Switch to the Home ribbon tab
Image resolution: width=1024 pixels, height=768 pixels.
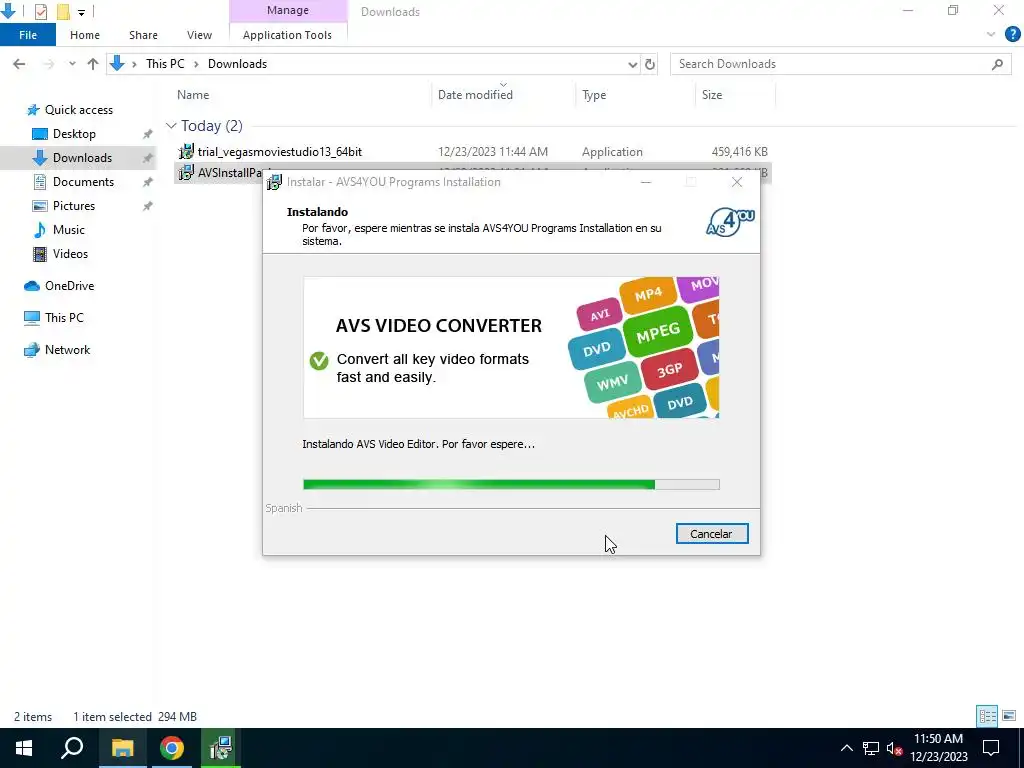coord(85,35)
